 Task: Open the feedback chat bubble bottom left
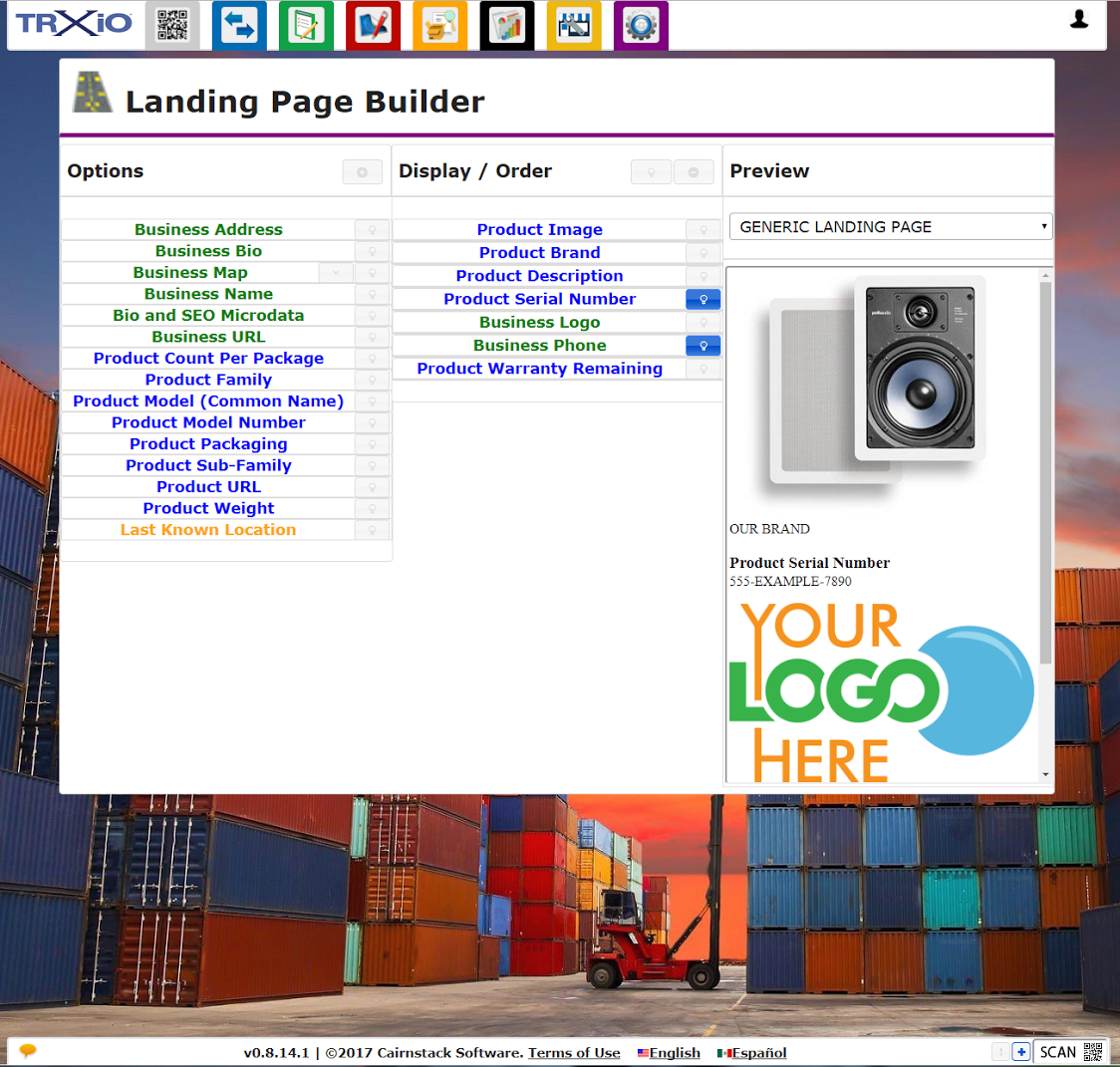[x=27, y=1050]
